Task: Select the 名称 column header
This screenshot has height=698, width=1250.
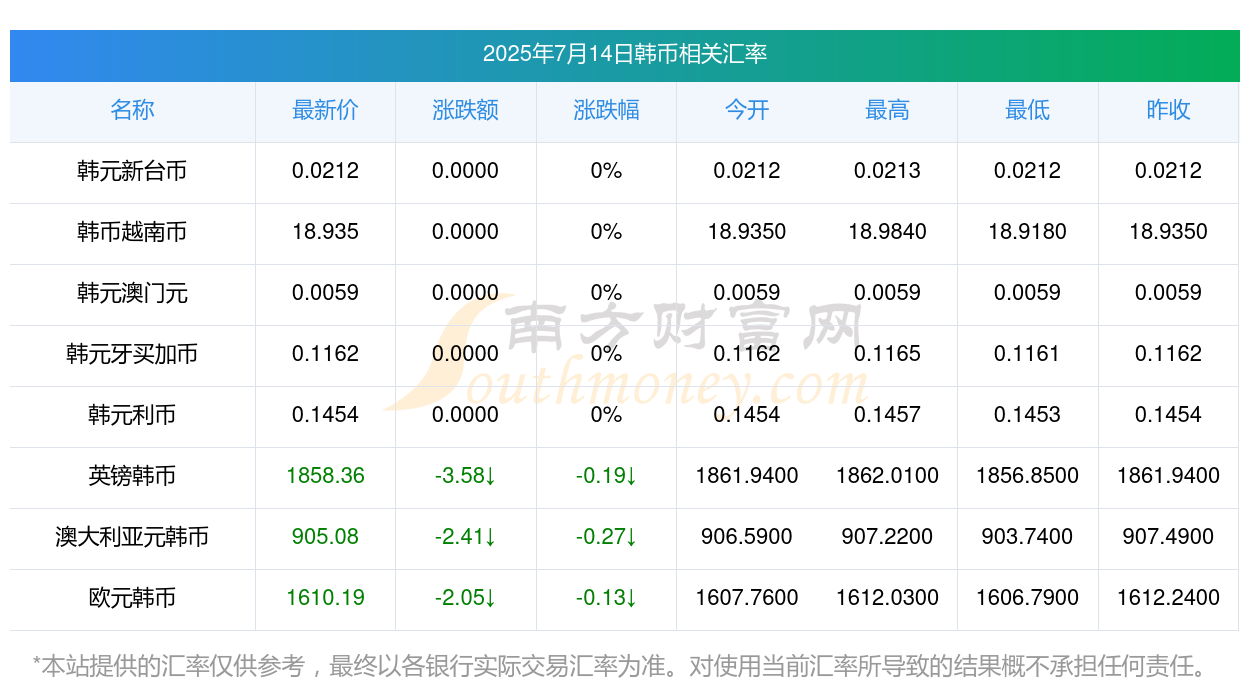Action: [x=132, y=110]
